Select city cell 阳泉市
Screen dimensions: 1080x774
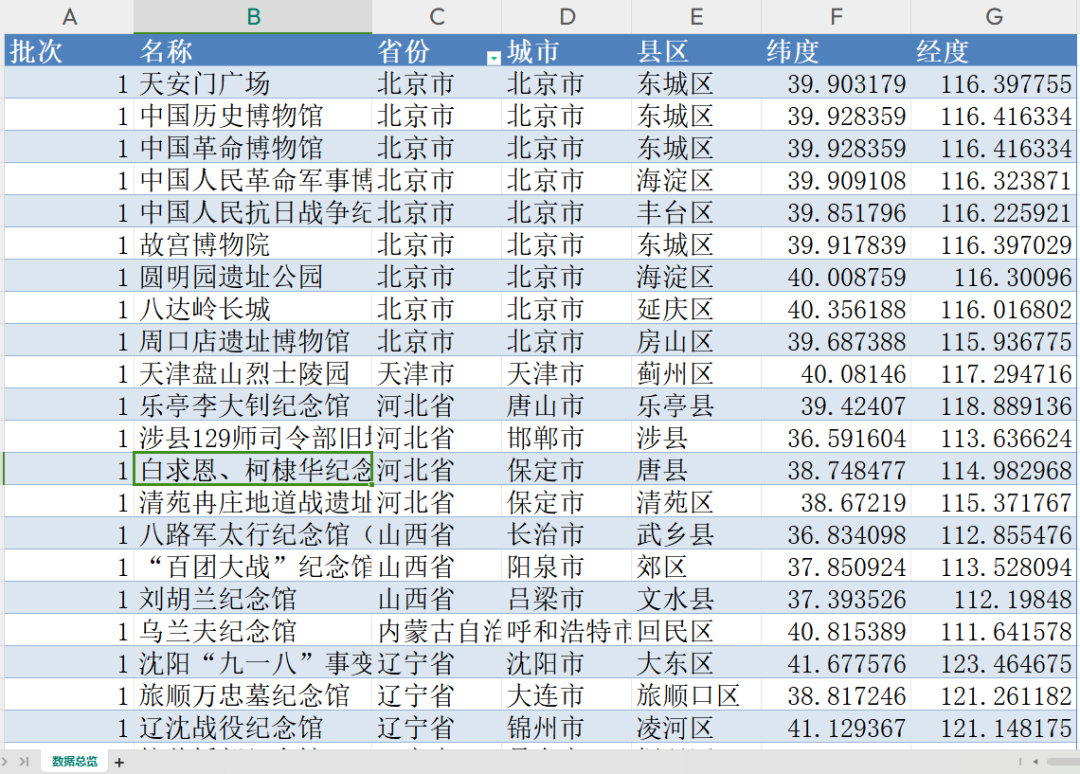(x=566, y=567)
